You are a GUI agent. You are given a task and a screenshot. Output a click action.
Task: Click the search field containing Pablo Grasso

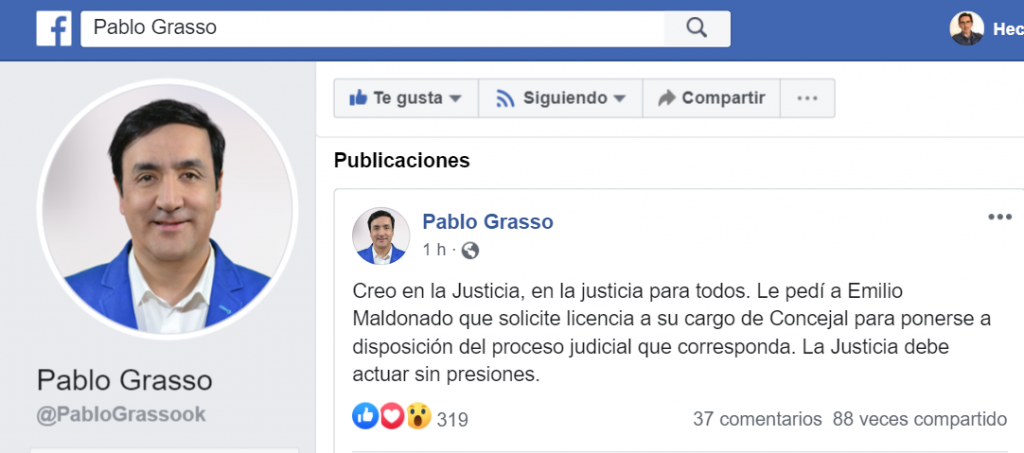pos(372,28)
